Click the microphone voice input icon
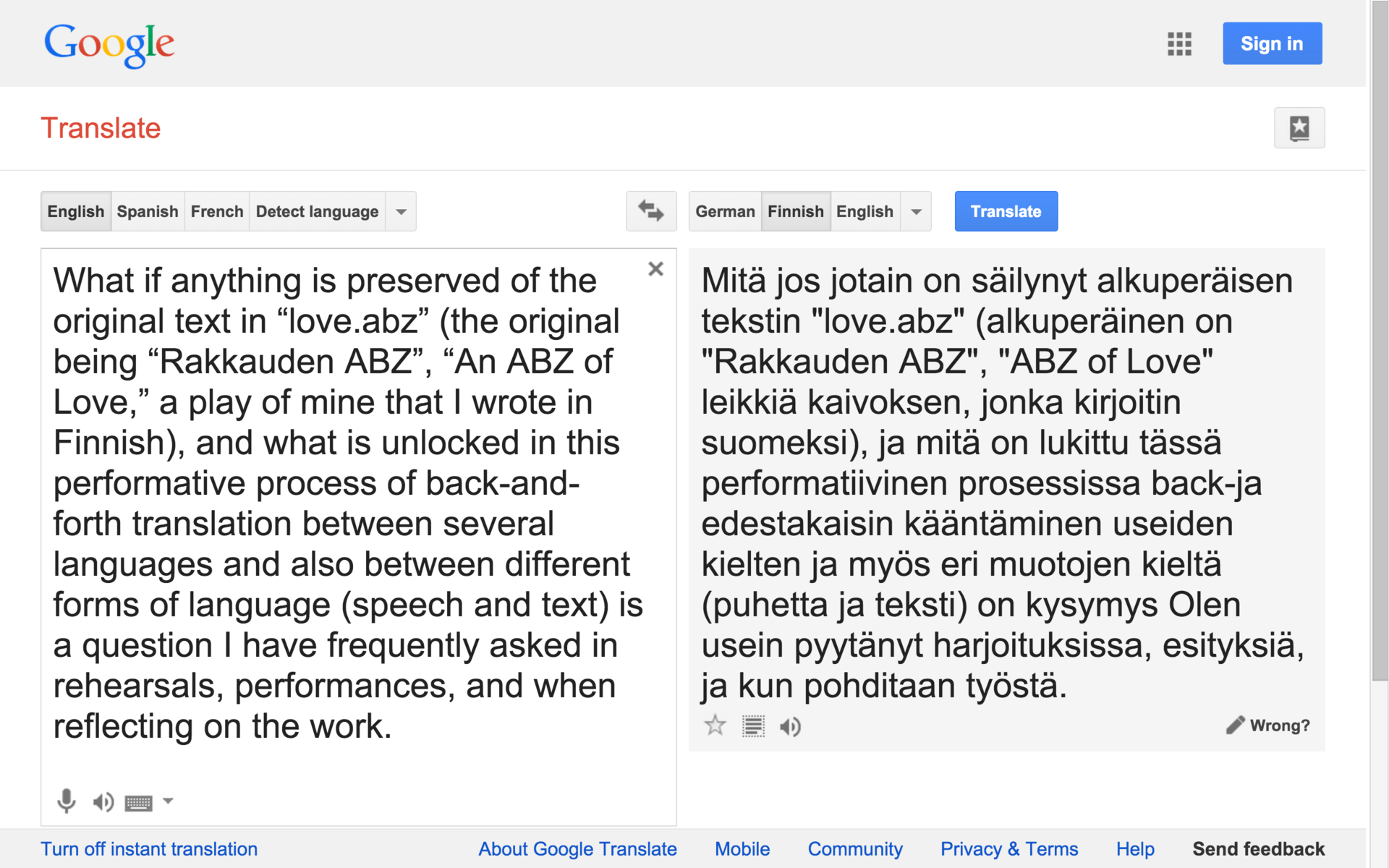 tap(67, 801)
